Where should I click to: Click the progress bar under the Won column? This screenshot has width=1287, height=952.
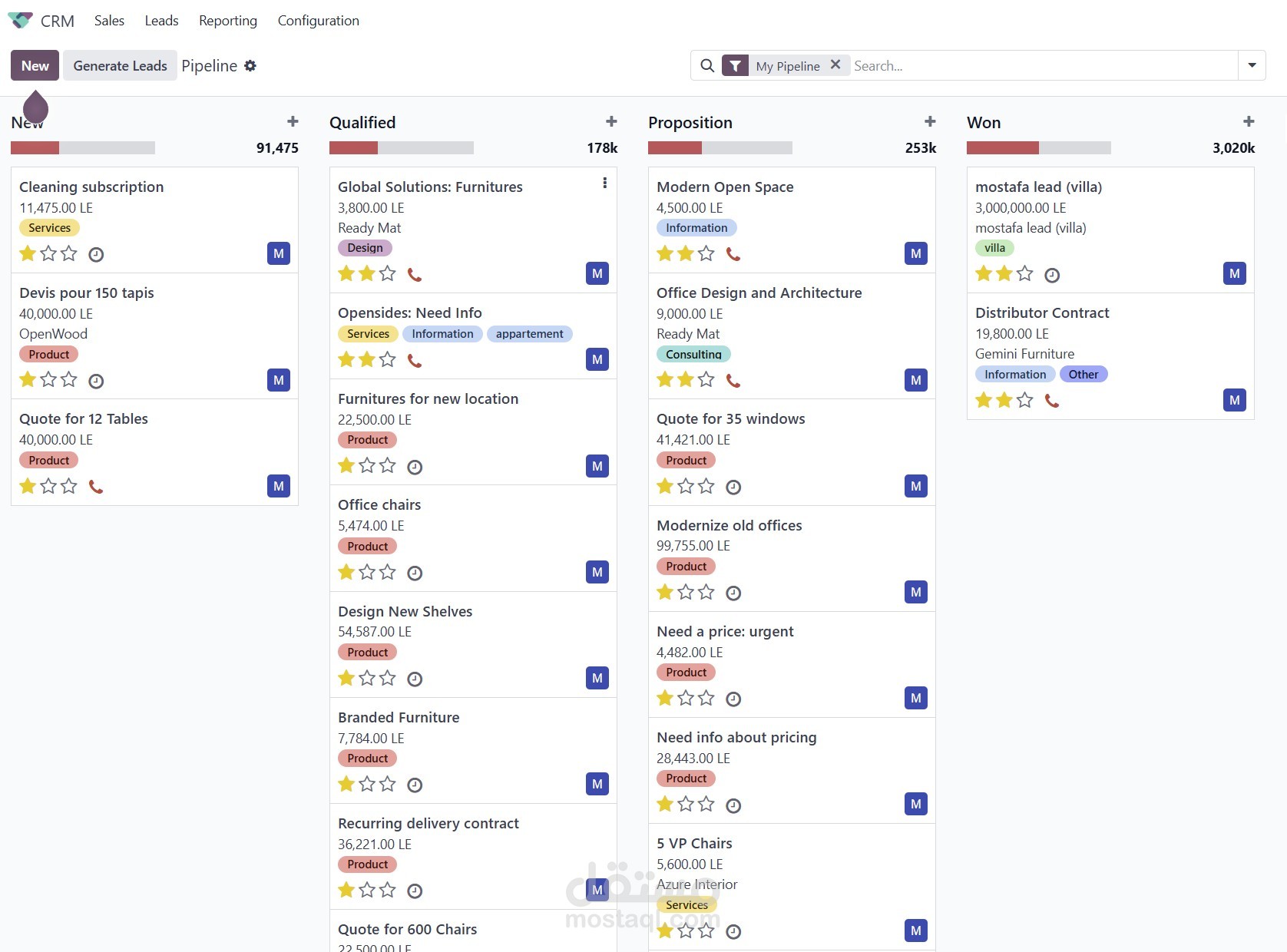[x=1038, y=147]
